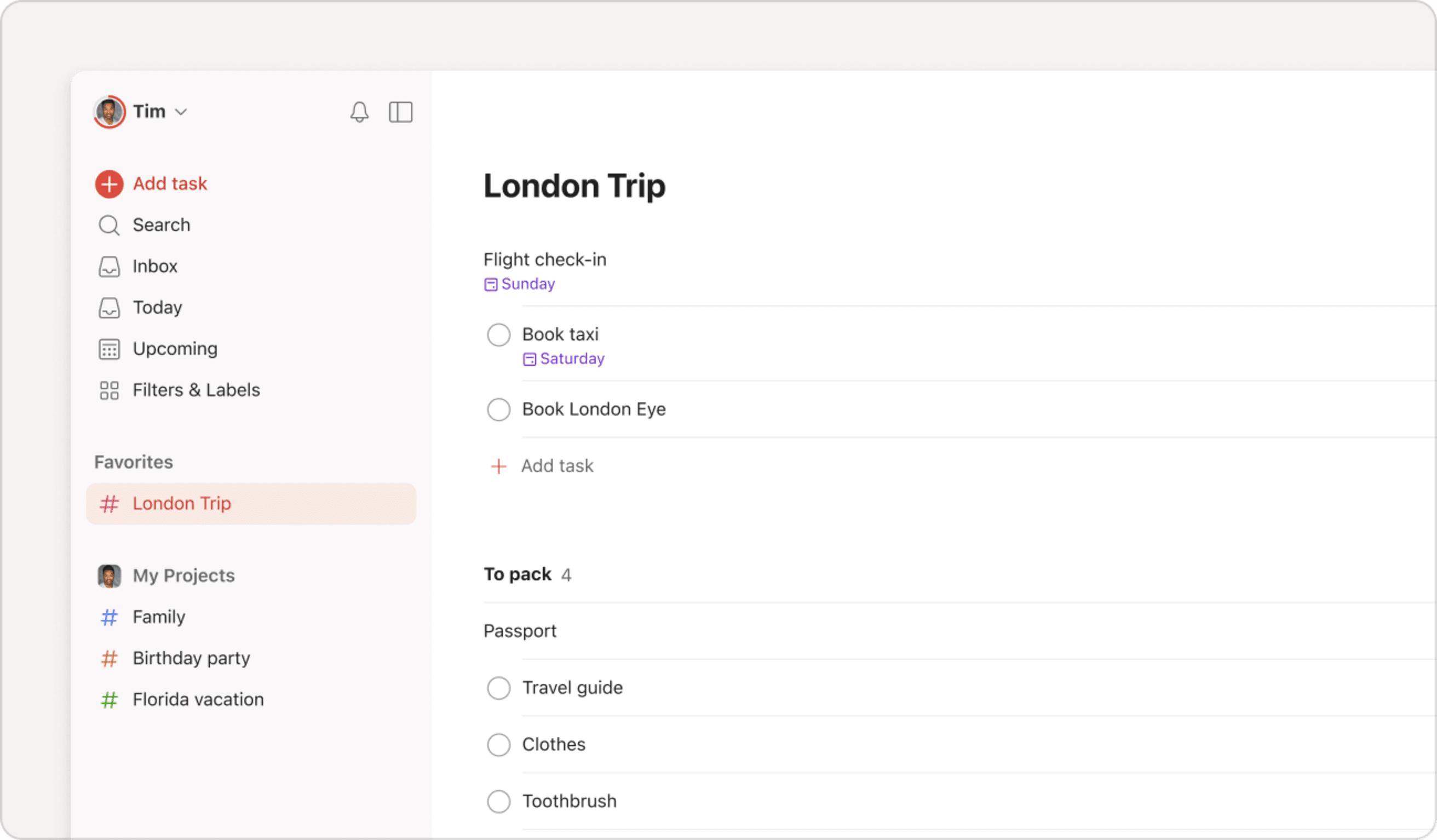1437x840 pixels.
Task: Toggle the sidebar panel icon
Action: click(400, 112)
